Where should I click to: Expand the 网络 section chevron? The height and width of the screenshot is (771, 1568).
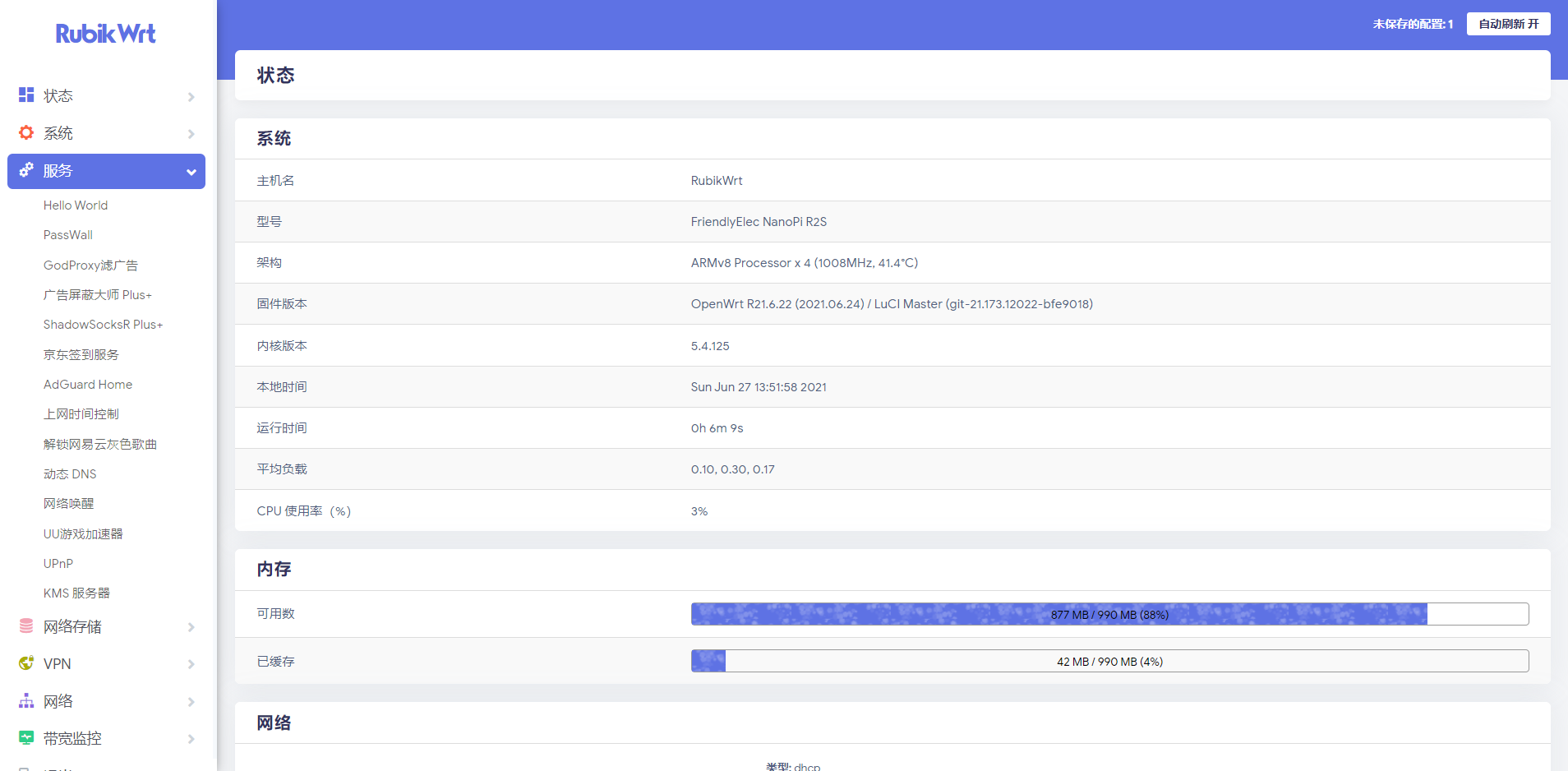191,700
